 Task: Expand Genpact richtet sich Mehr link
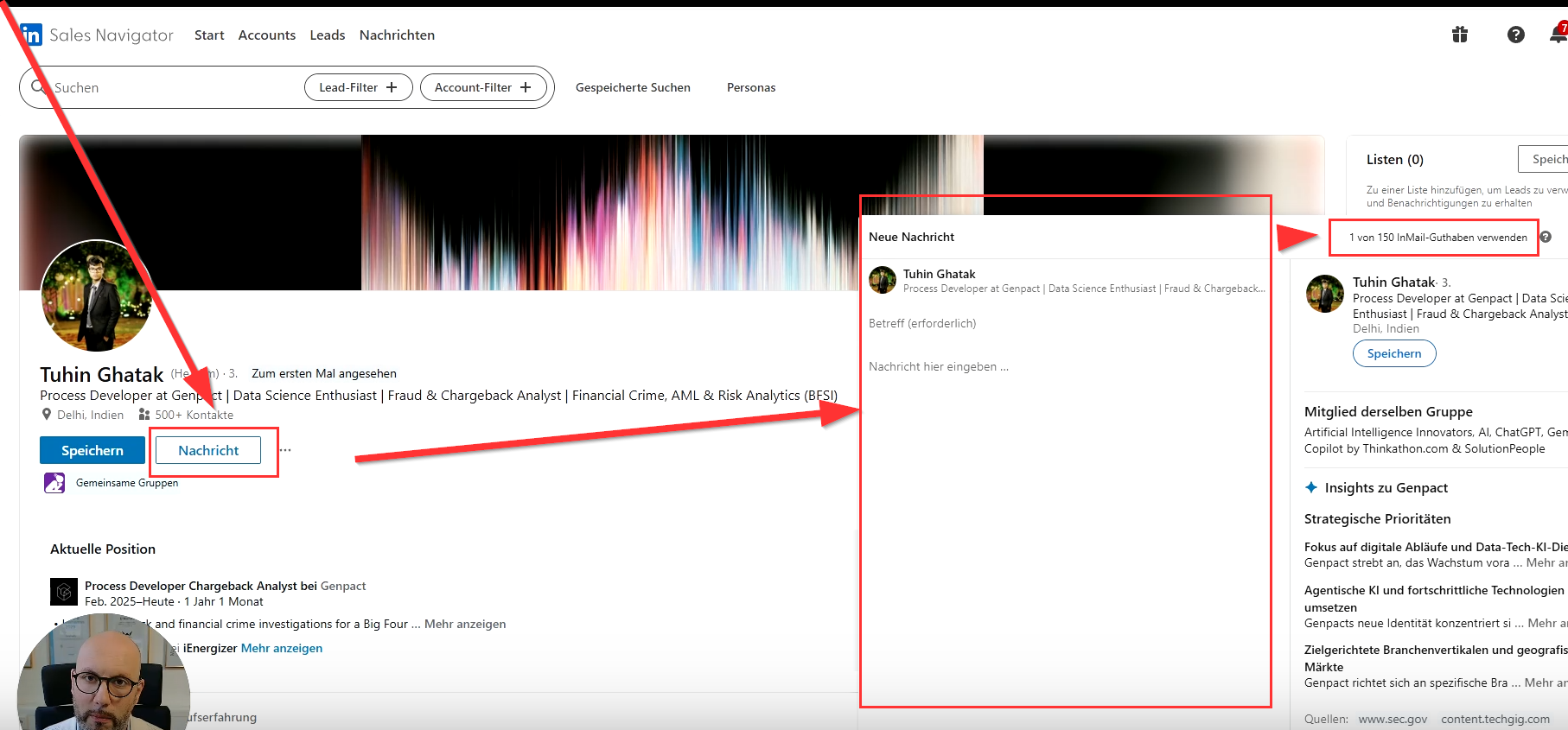tap(1545, 682)
